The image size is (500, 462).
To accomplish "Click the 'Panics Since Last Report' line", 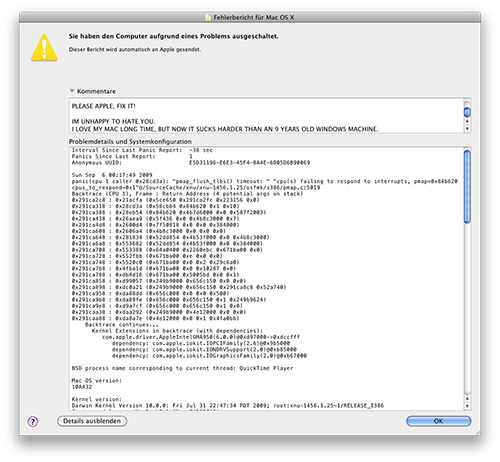I will pyautogui.click(x=132, y=156).
